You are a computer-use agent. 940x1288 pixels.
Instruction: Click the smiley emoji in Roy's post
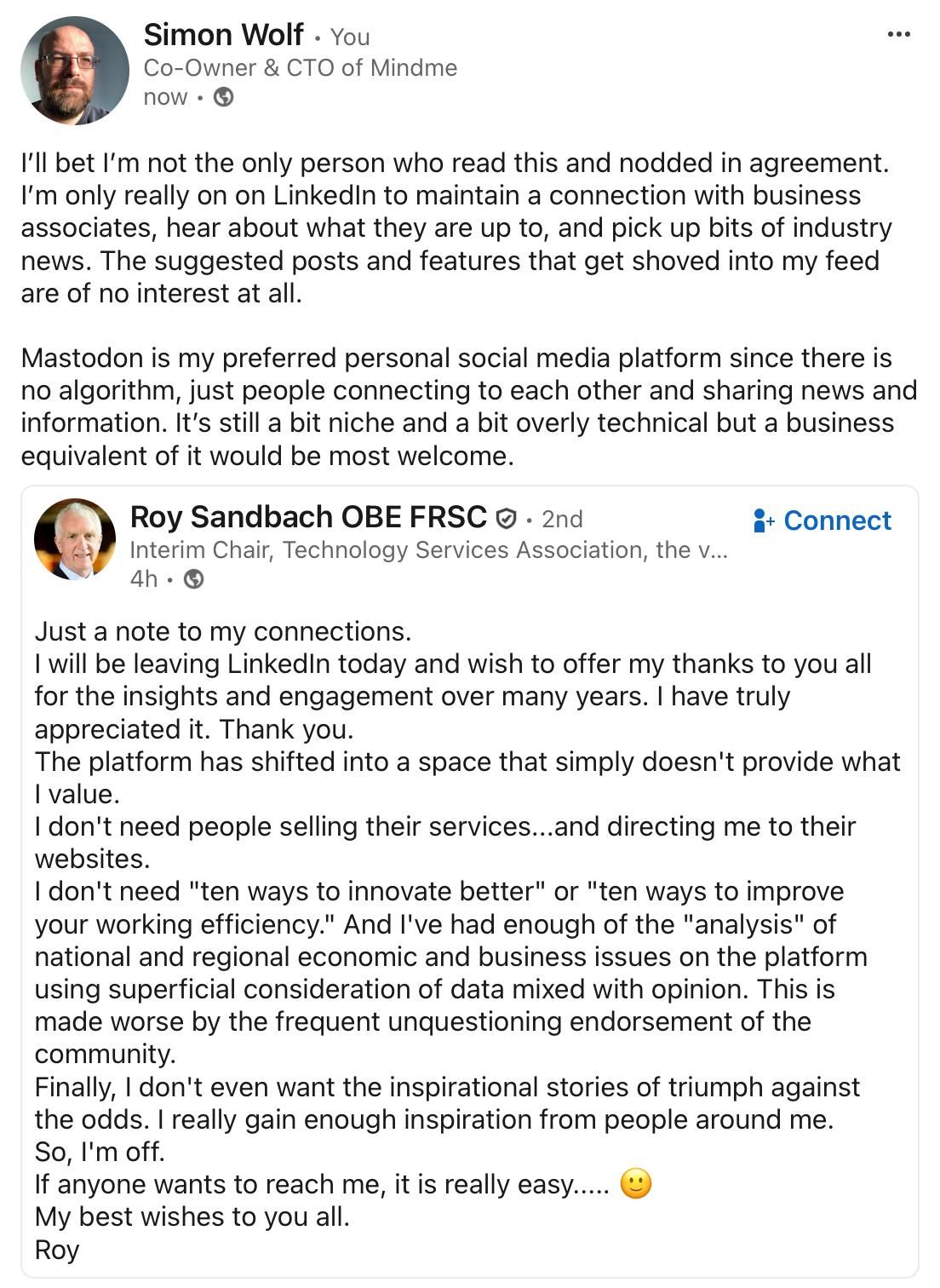click(x=636, y=1184)
